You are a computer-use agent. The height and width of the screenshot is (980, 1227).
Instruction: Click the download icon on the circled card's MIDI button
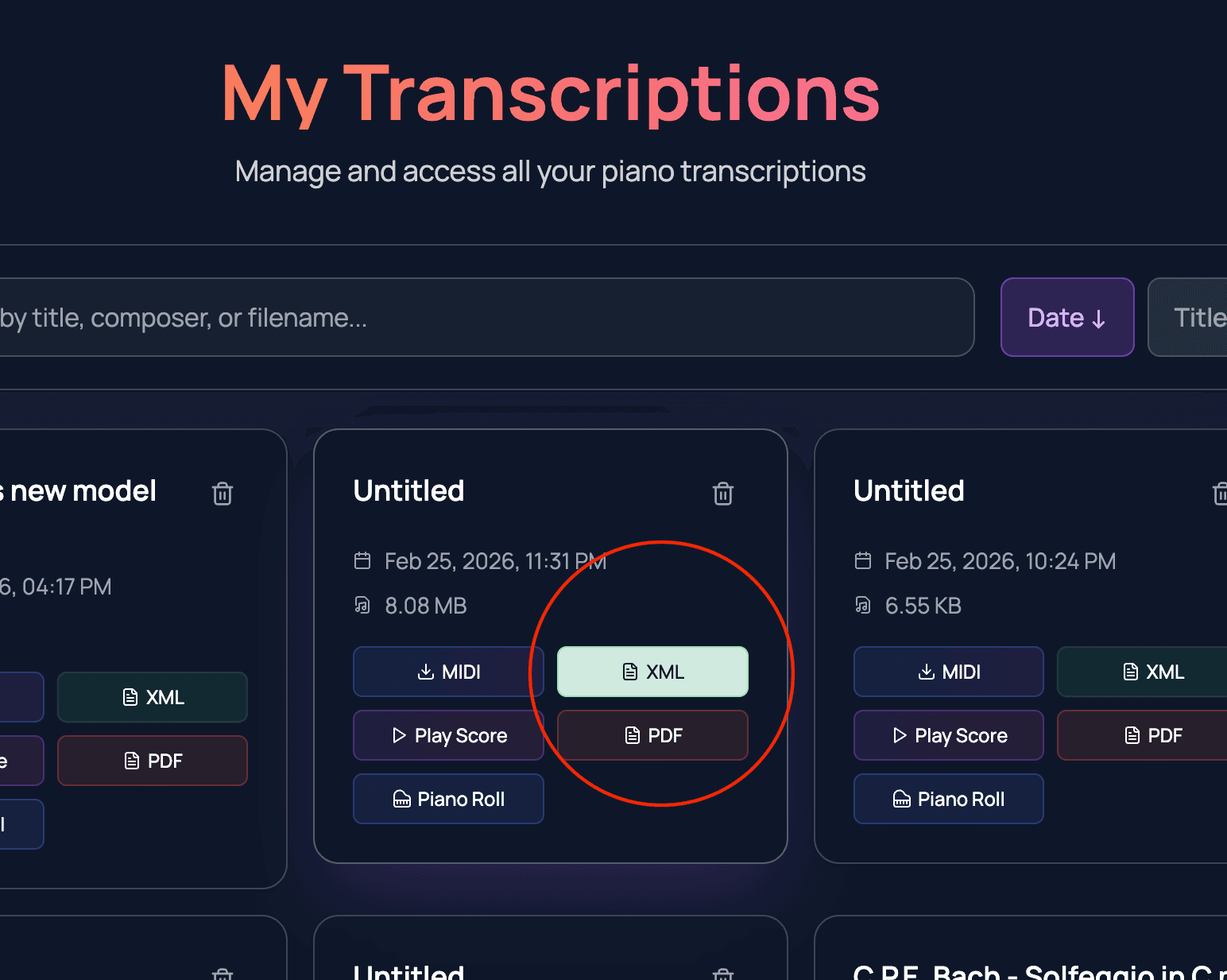point(426,672)
